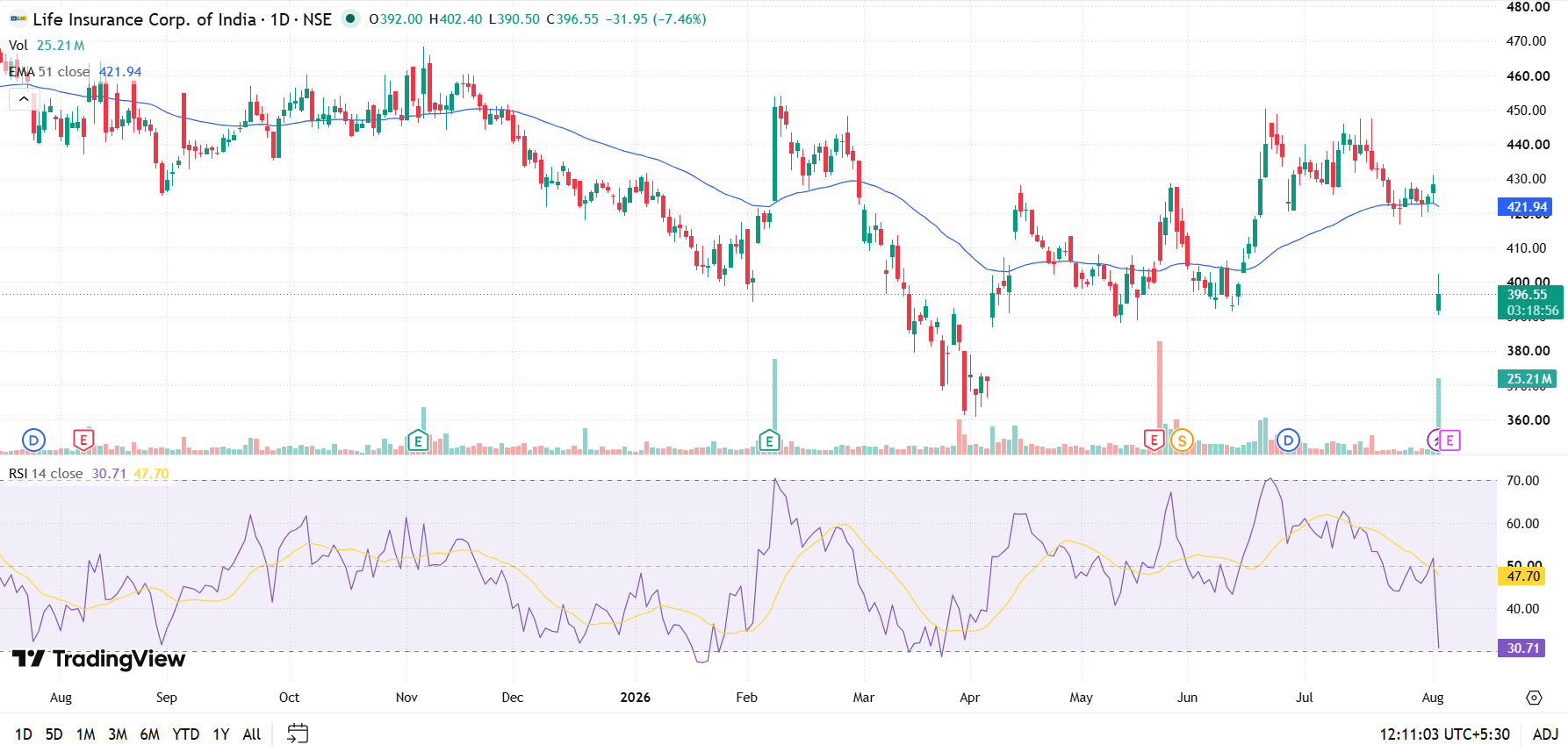Click the blue 421.94 EMA price tag
This screenshot has height=752, width=1568.
point(1527,207)
